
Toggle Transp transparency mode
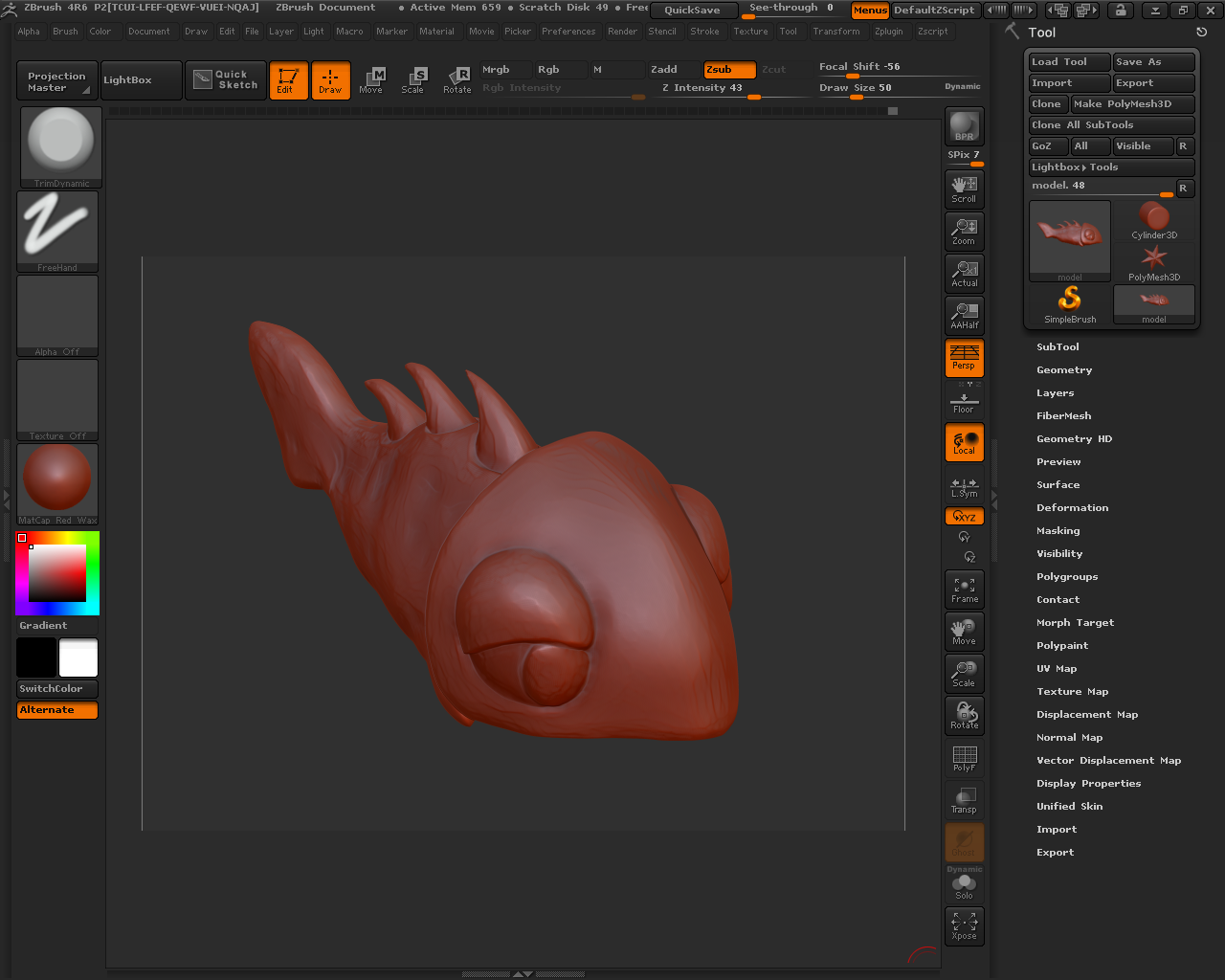[x=964, y=800]
